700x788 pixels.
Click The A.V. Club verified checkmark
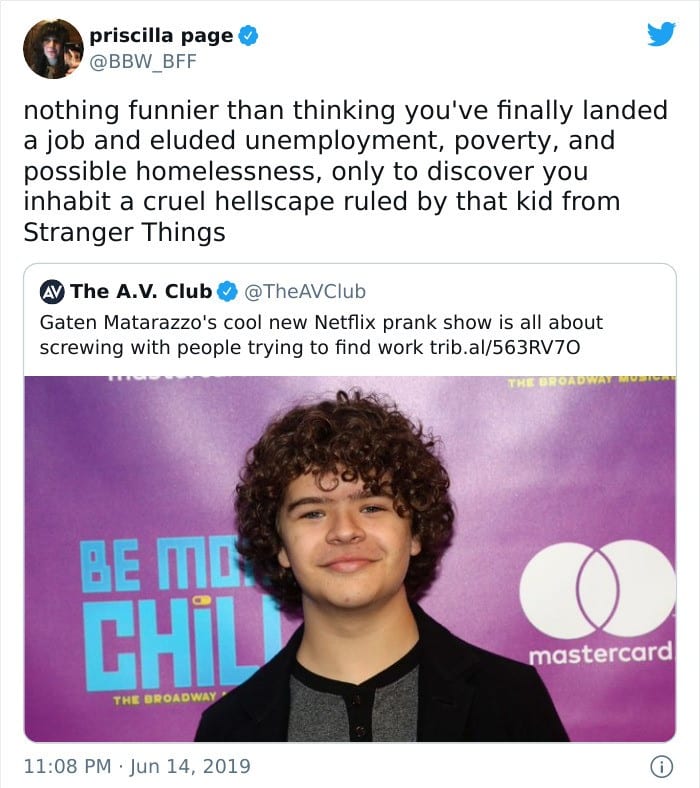[227, 291]
